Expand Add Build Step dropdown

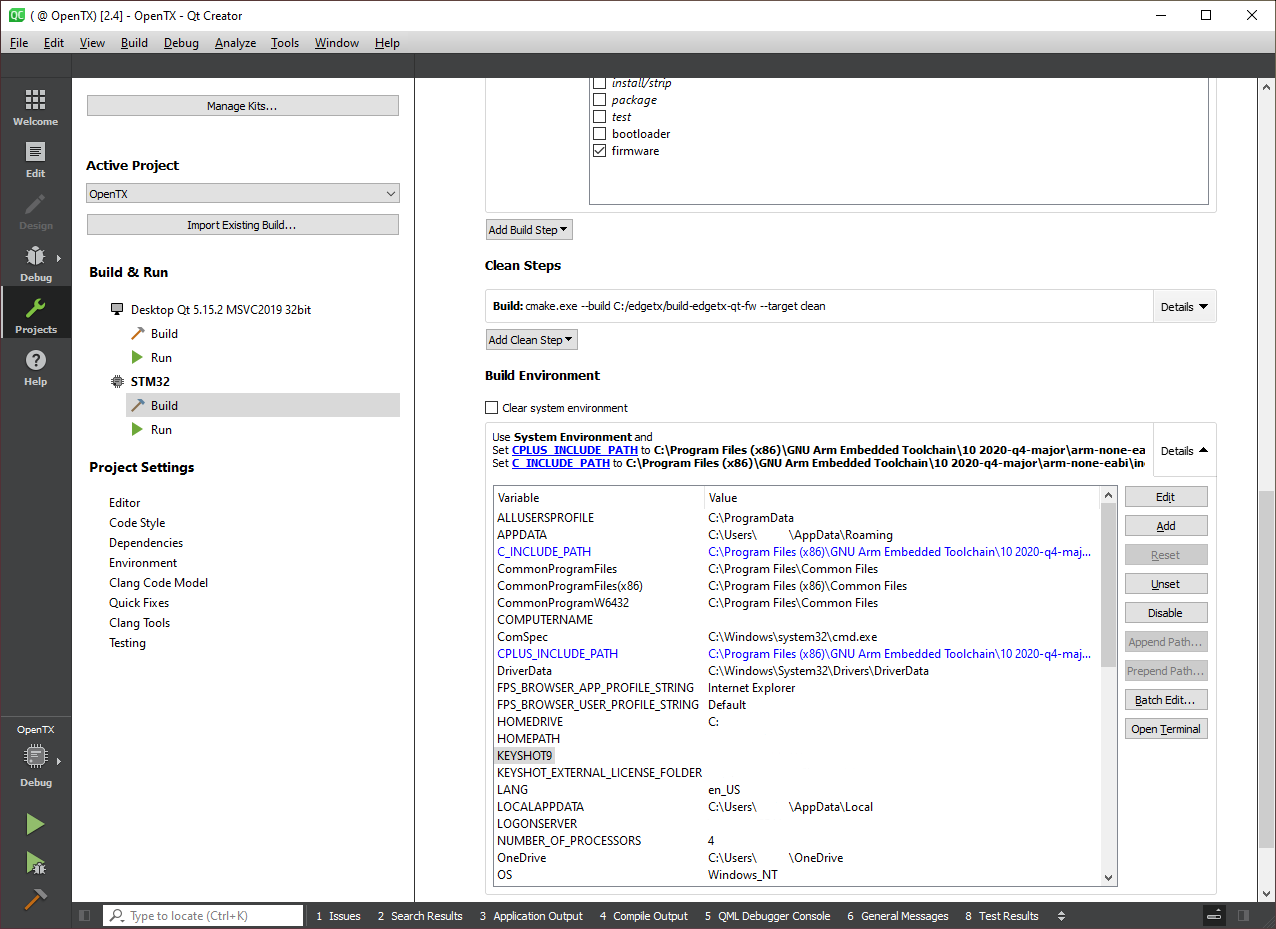pos(529,230)
